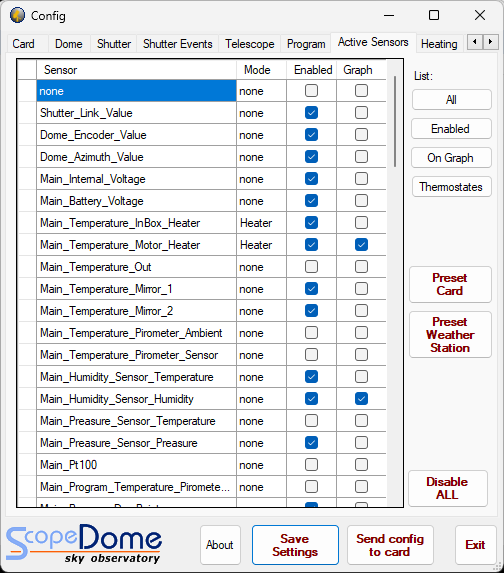504x573 pixels.
Task: Maximize the Config window
Action: coord(434,15)
